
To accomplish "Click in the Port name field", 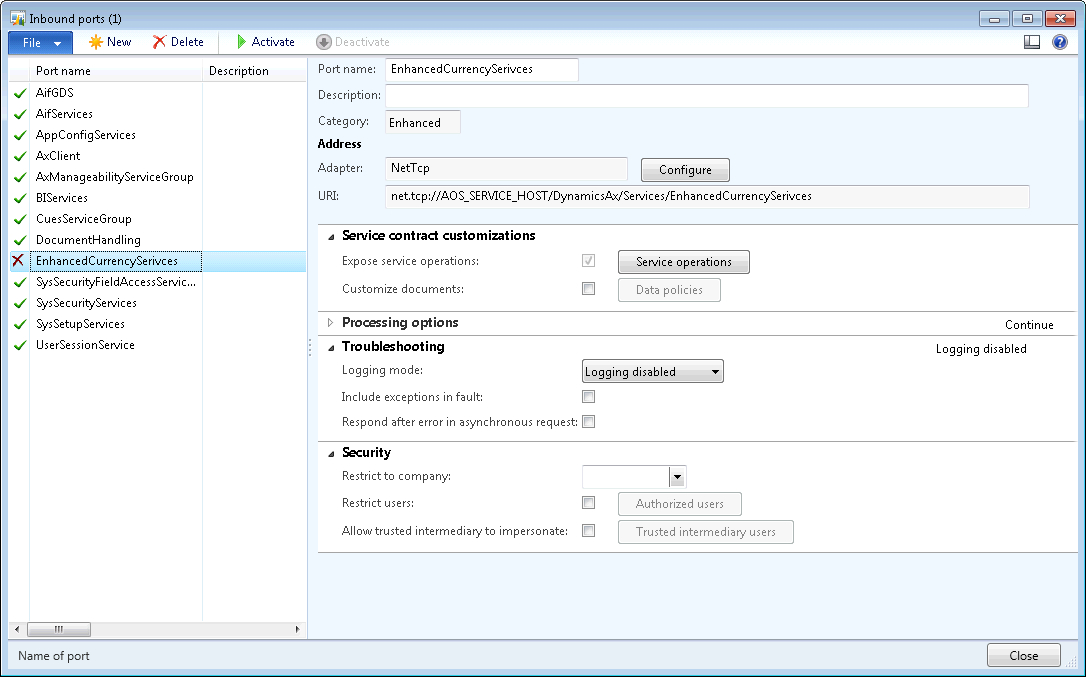I will pos(481,69).
